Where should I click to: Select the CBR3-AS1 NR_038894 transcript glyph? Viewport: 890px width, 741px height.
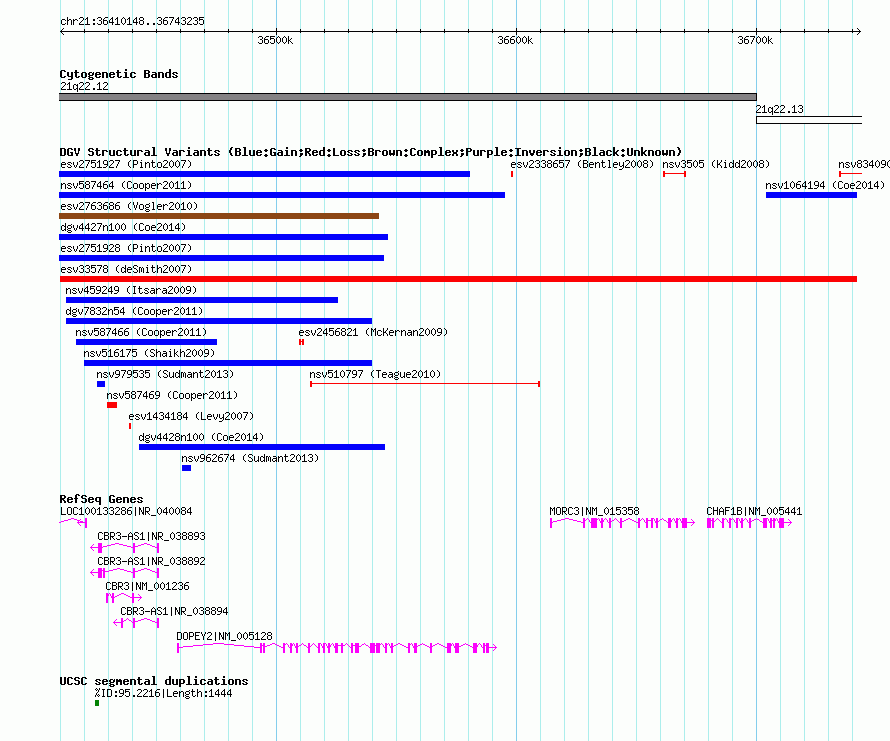click(136, 622)
